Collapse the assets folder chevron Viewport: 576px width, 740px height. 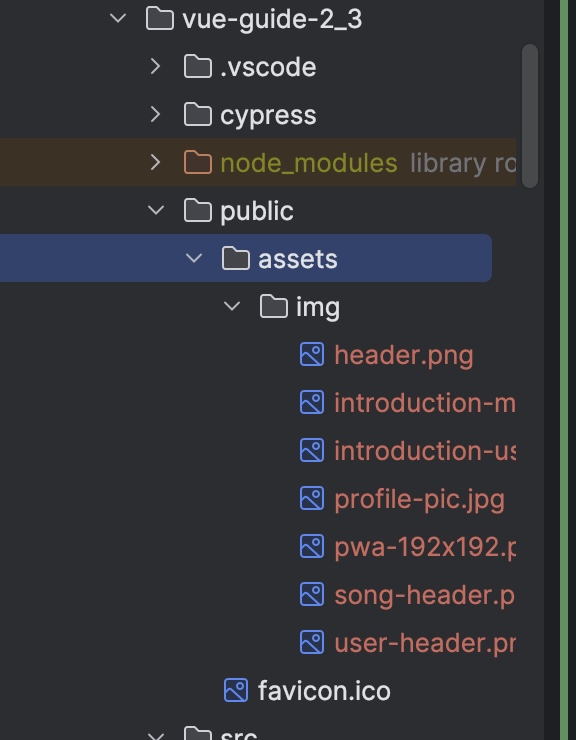click(x=194, y=258)
